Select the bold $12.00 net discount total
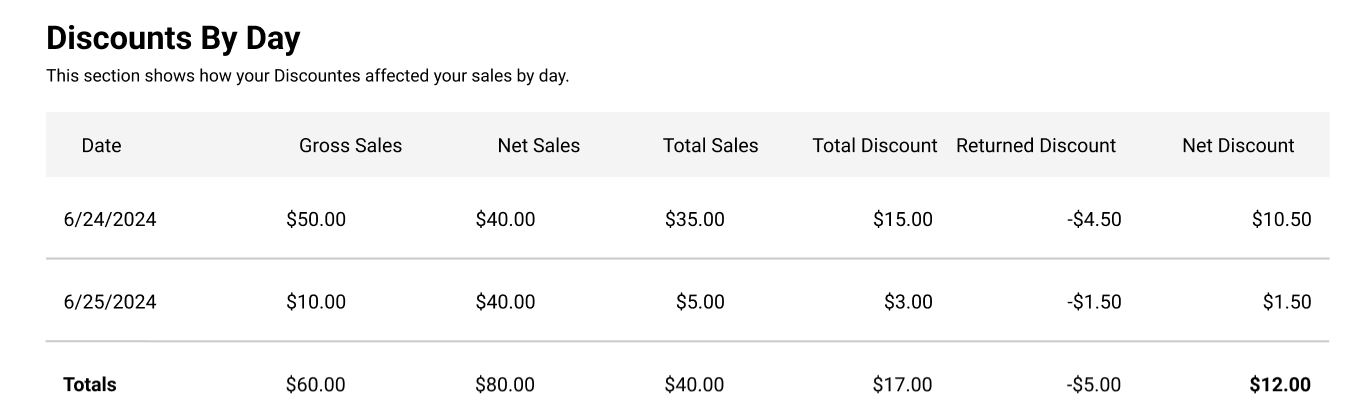 click(1280, 384)
